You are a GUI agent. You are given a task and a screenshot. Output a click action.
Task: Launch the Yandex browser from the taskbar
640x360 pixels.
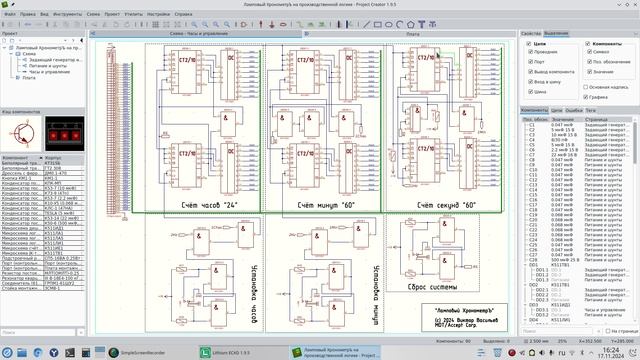pos(54,353)
